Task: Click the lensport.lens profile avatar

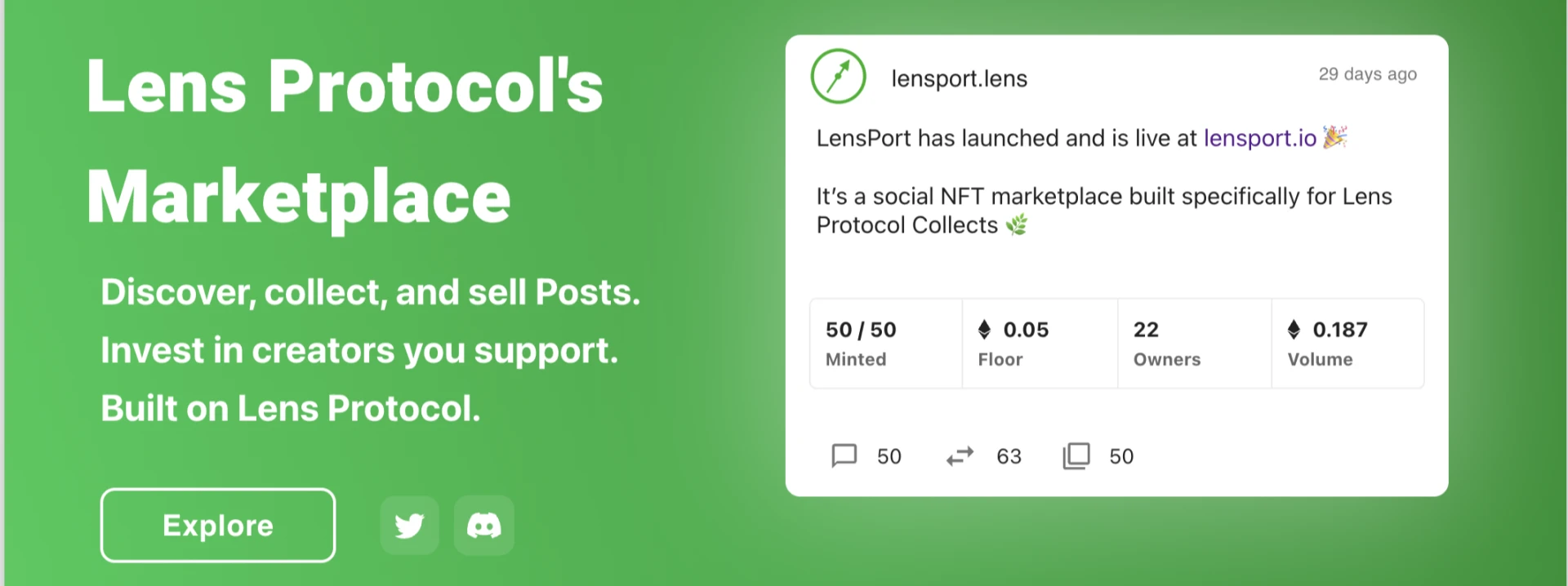Action: tap(838, 77)
